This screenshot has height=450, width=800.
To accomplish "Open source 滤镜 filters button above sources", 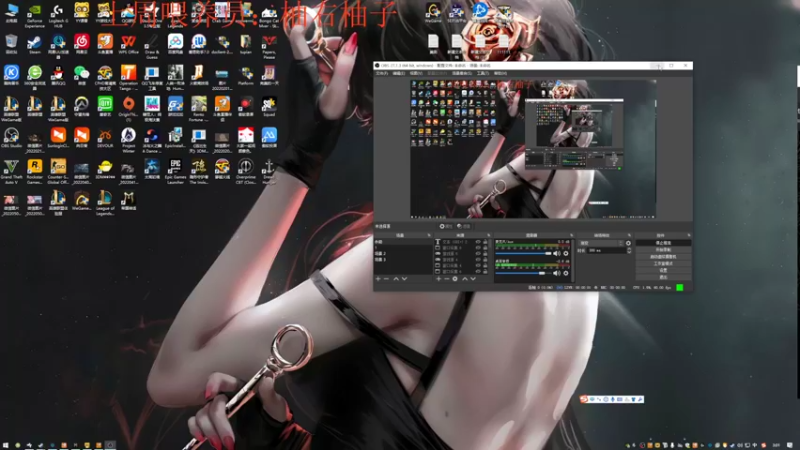I will [464, 226].
